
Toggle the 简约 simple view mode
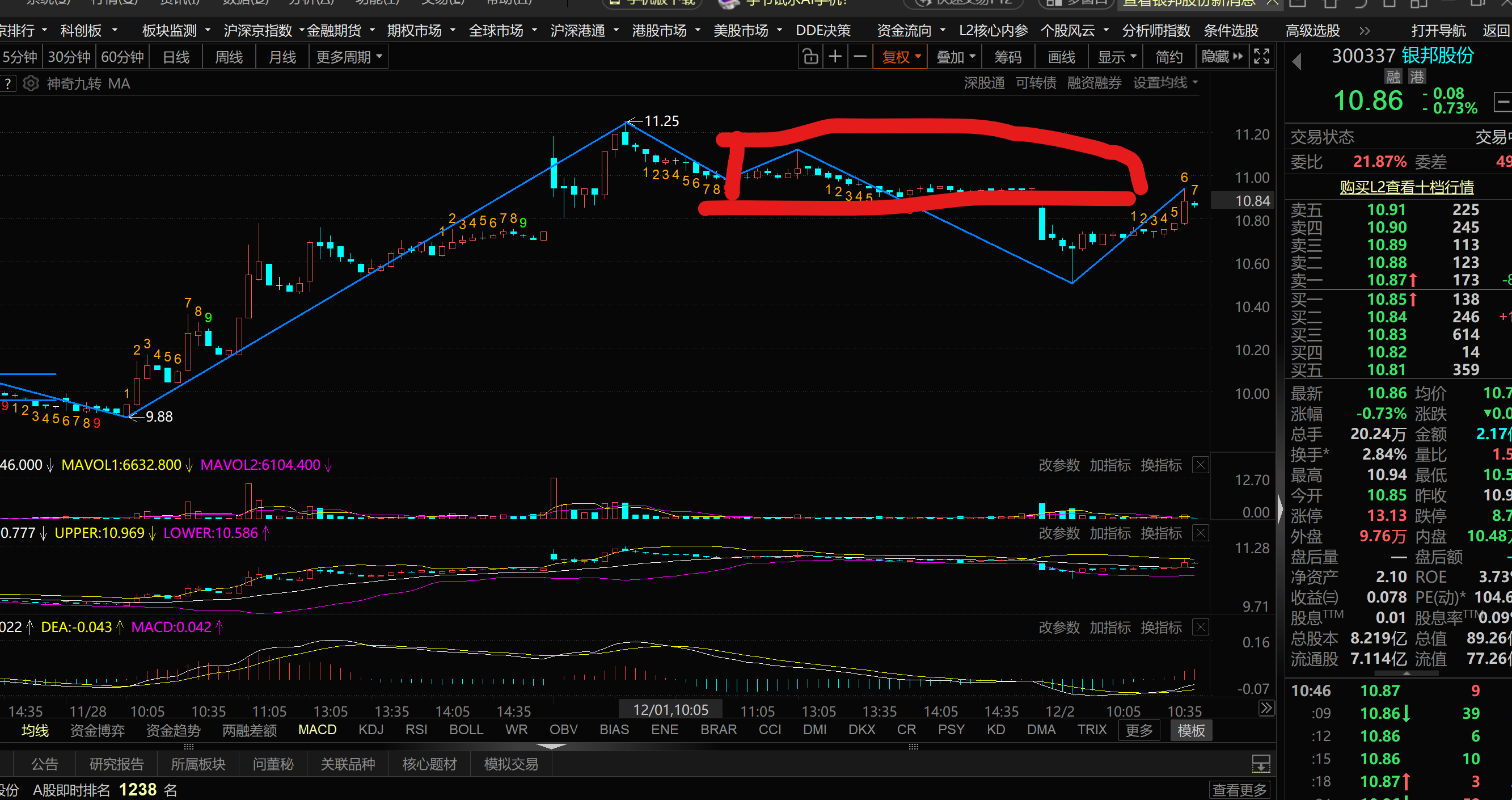(x=1169, y=57)
